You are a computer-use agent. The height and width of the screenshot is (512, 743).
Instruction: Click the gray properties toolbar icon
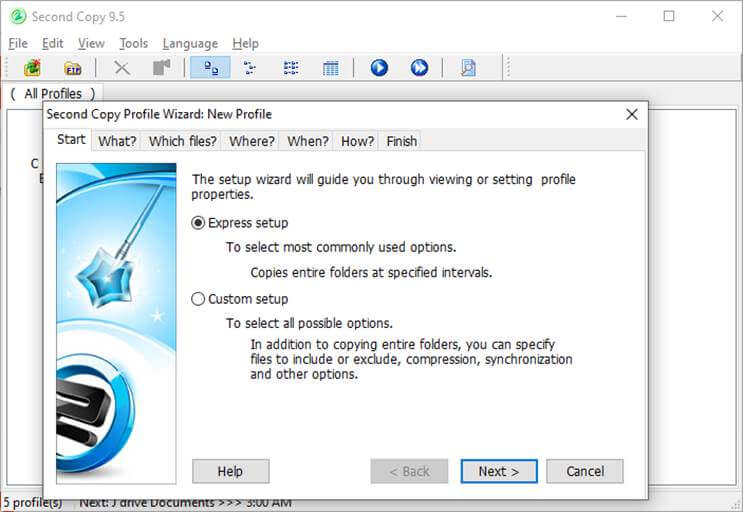coord(162,68)
